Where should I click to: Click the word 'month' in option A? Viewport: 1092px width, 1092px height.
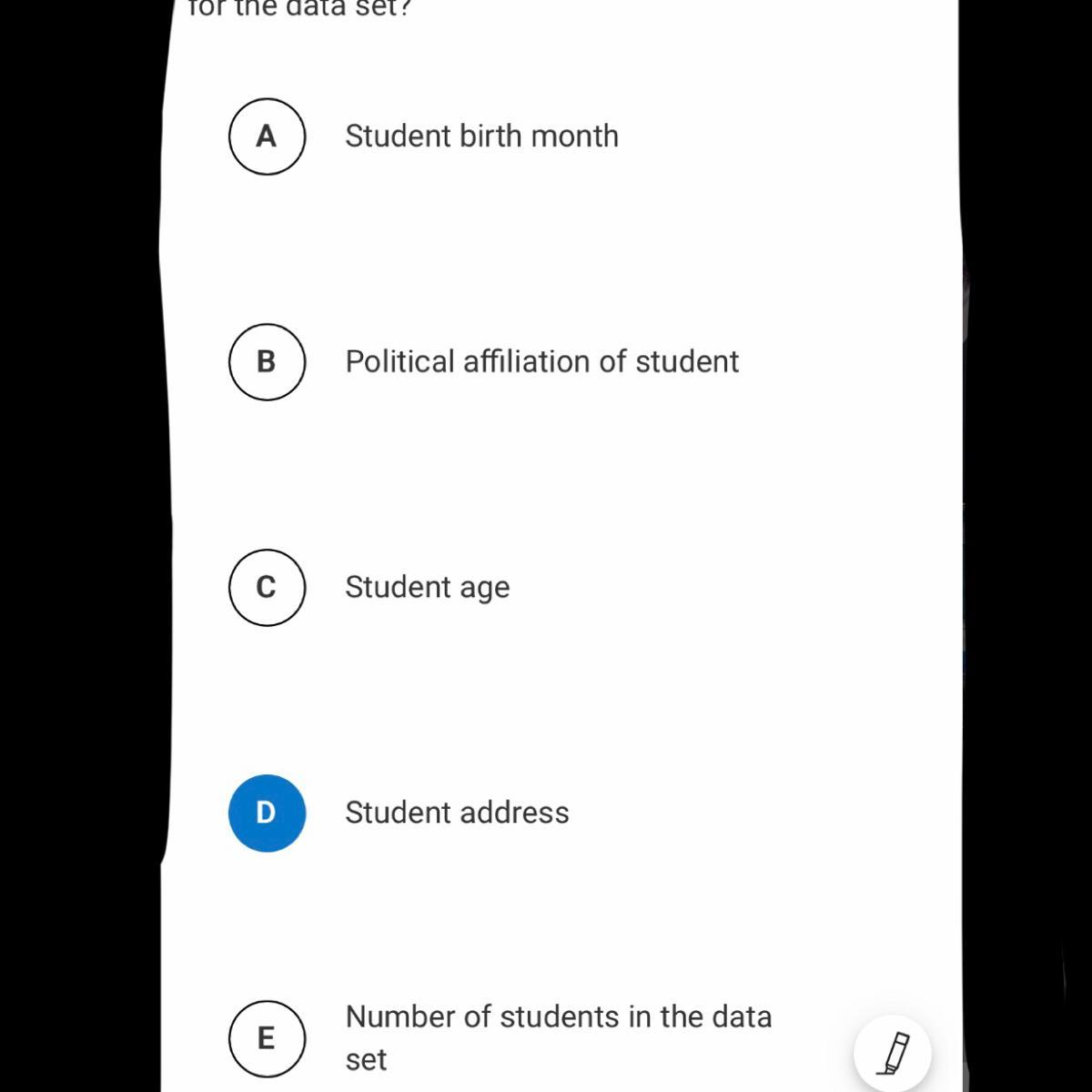574,136
